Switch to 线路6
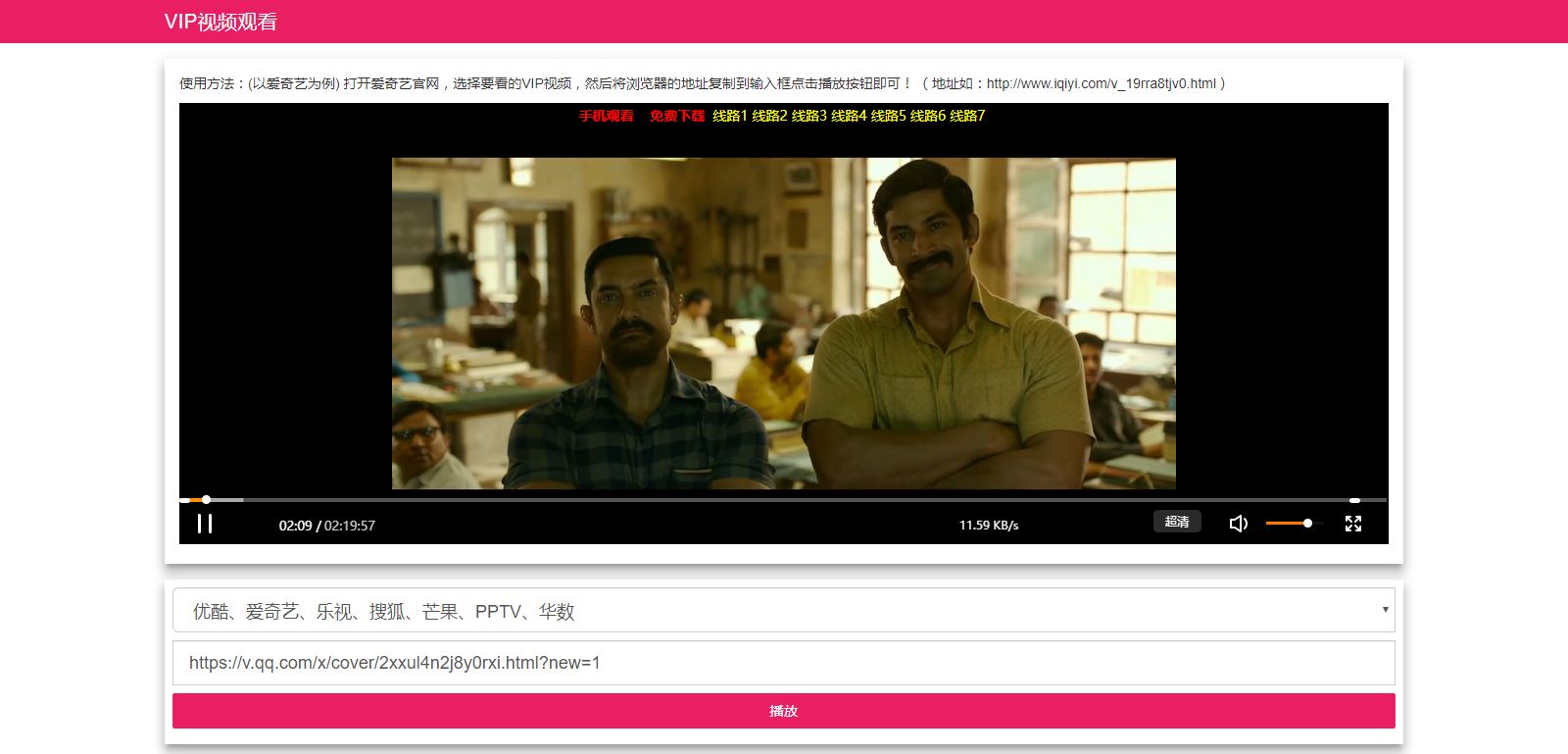 pos(928,116)
